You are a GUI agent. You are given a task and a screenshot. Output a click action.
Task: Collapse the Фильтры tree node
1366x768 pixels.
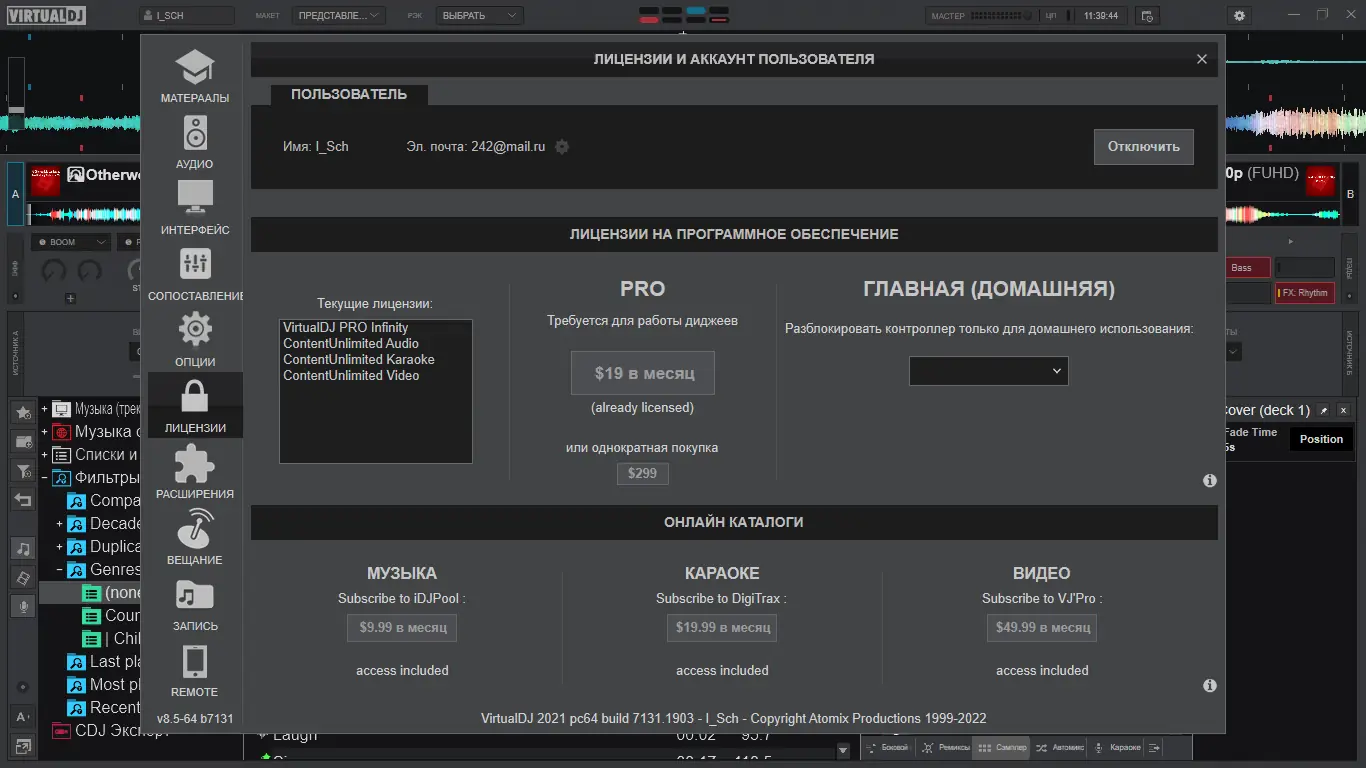[44, 478]
